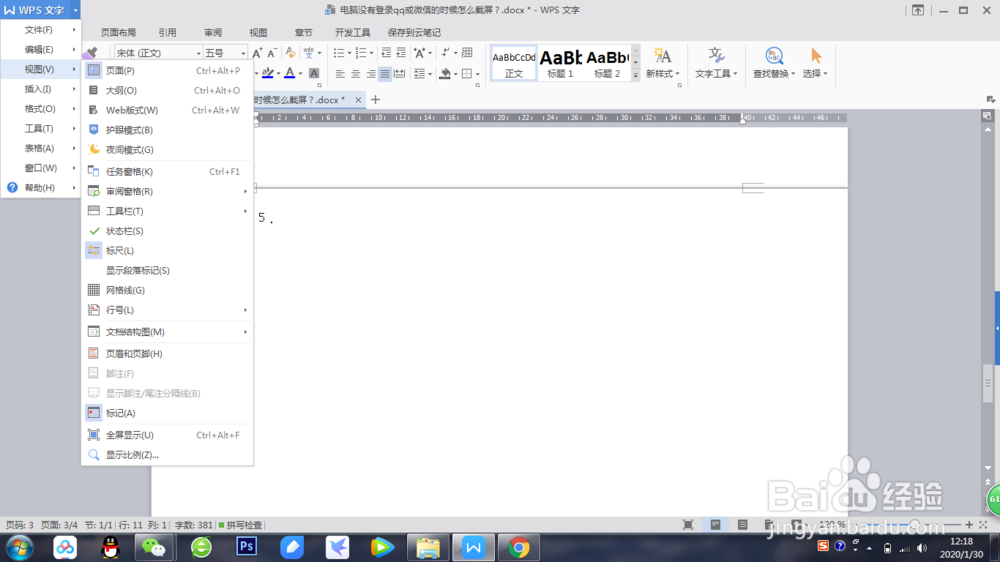The image size is (1000, 562).
Task: Apply the 标题 1 style
Action: [560, 63]
